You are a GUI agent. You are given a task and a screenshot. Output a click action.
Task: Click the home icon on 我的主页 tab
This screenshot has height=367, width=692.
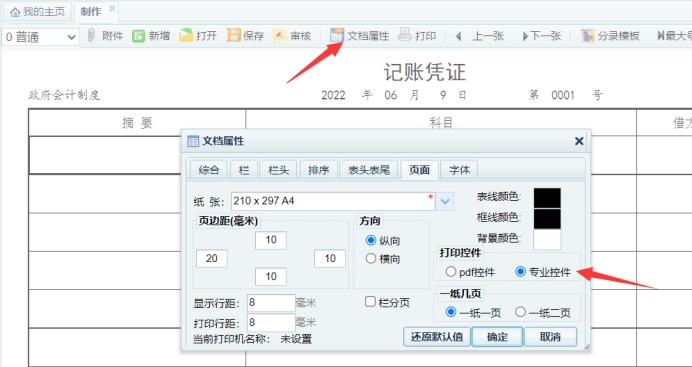15,12
